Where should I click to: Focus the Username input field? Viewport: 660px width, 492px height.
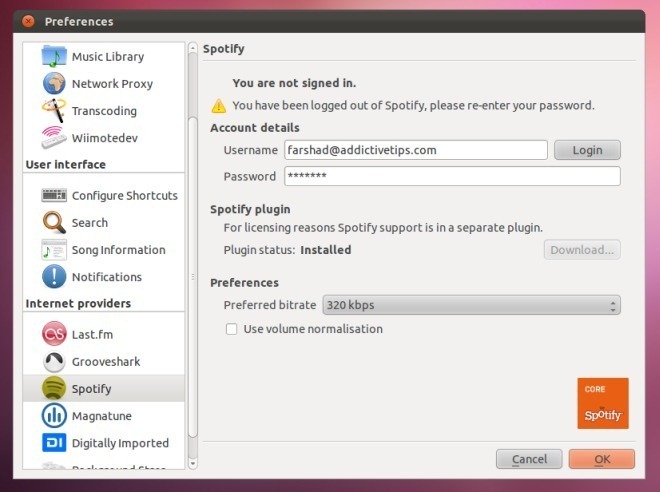click(416, 150)
